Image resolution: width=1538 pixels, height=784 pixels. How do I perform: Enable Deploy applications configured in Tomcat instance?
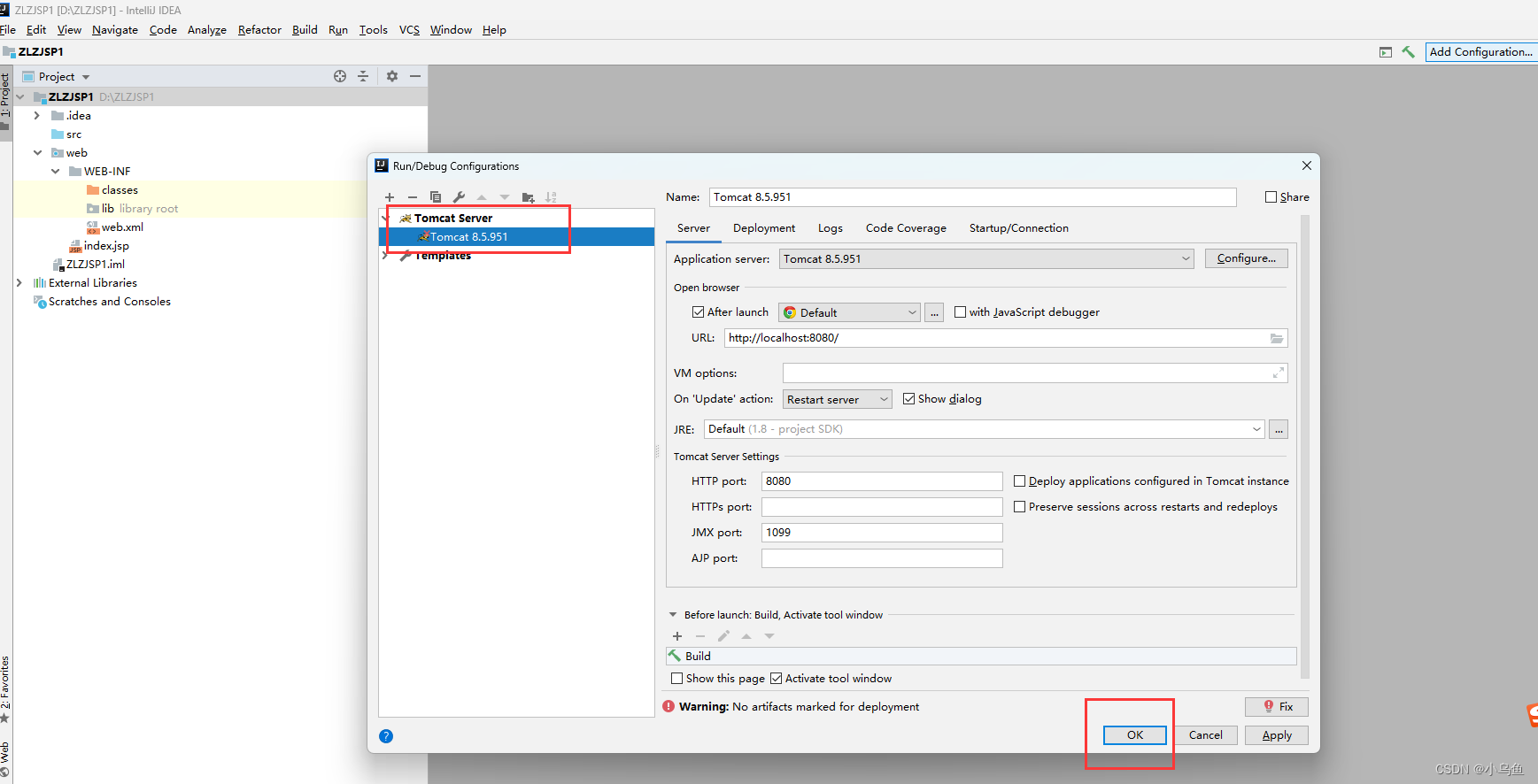click(x=1020, y=481)
